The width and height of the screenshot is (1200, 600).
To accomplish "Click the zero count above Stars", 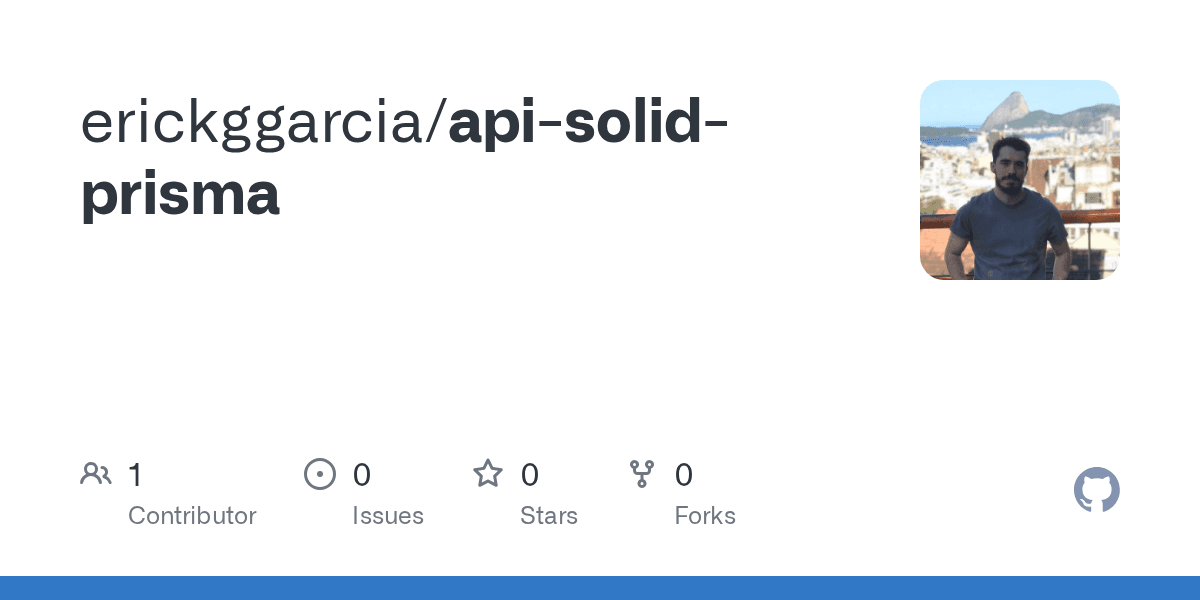I will [x=530, y=475].
